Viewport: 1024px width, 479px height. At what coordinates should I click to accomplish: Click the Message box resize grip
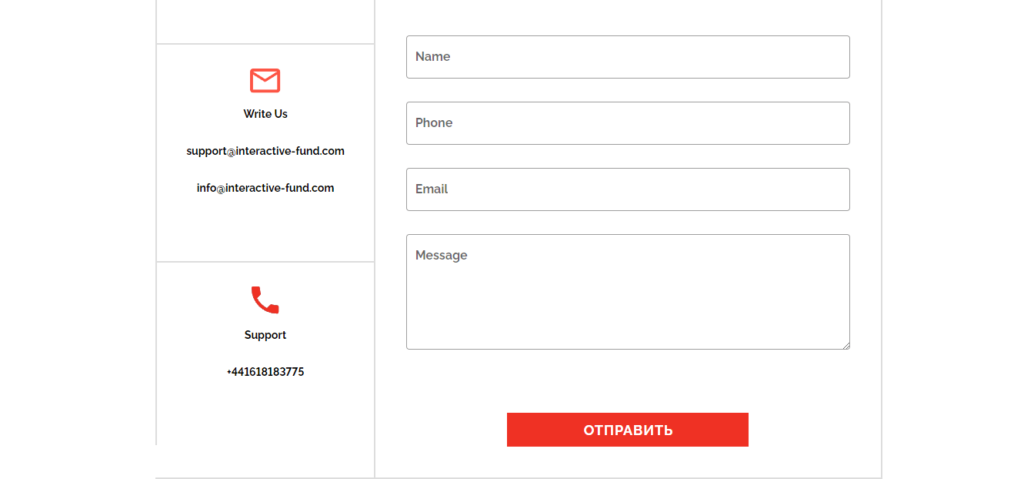coord(846,346)
